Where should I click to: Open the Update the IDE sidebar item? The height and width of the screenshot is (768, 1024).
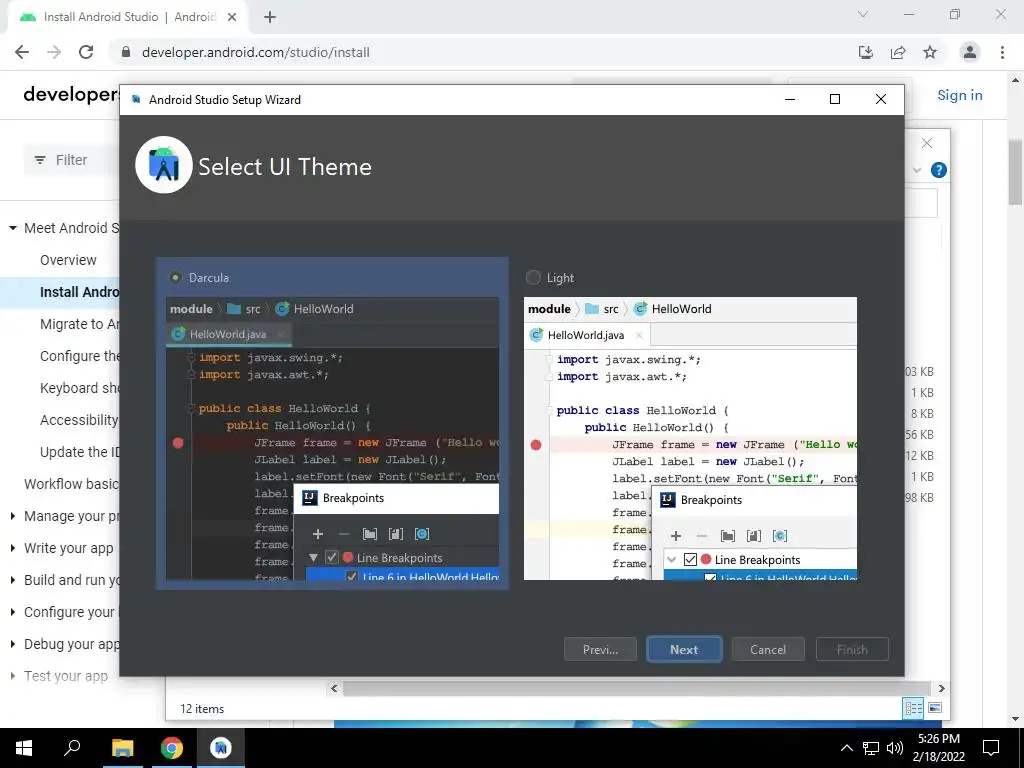tap(79, 452)
